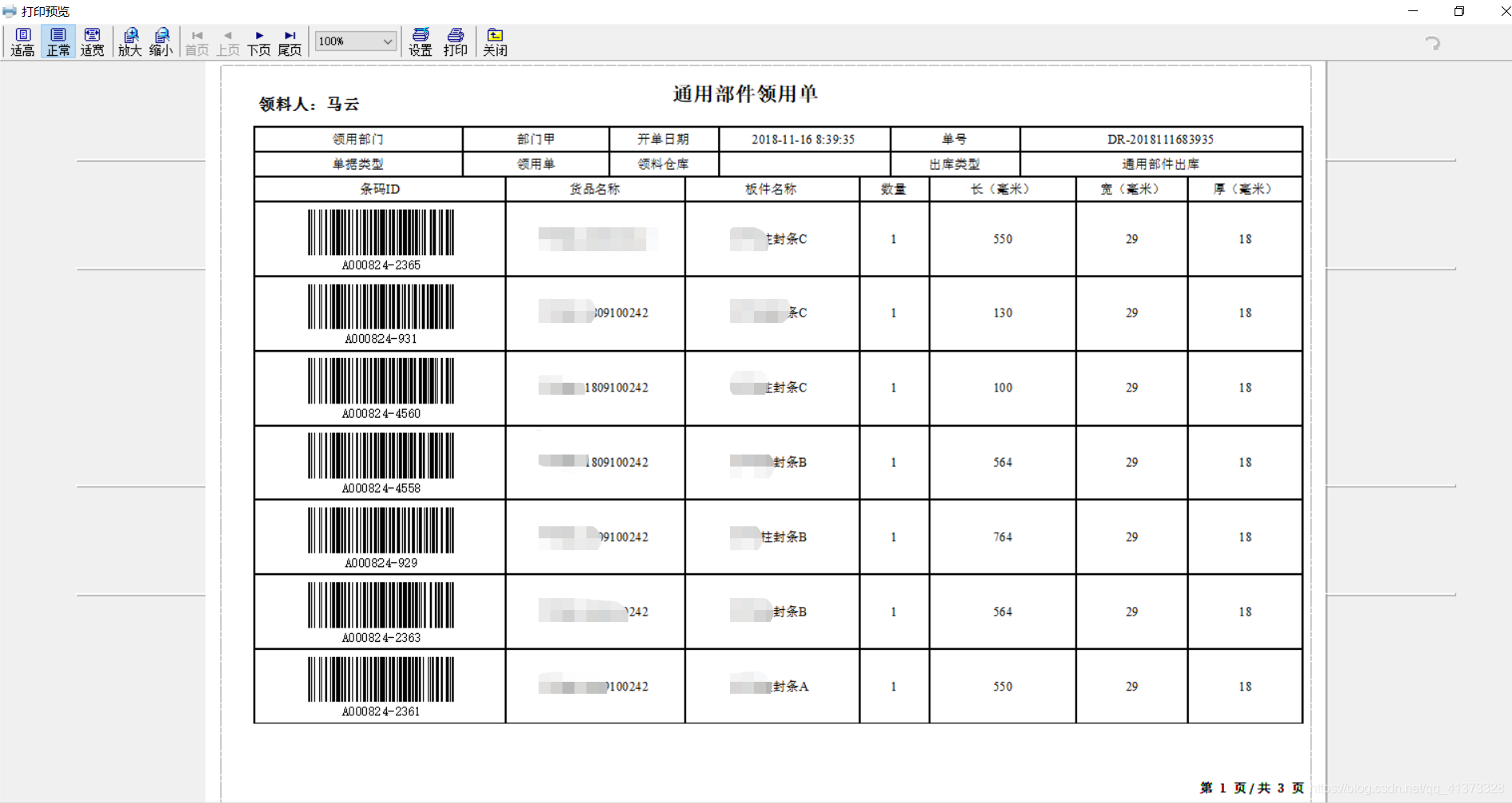Click the barcode above A000824-2365
The width and height of the screenshot is (1512, 803).
[381, 232]
